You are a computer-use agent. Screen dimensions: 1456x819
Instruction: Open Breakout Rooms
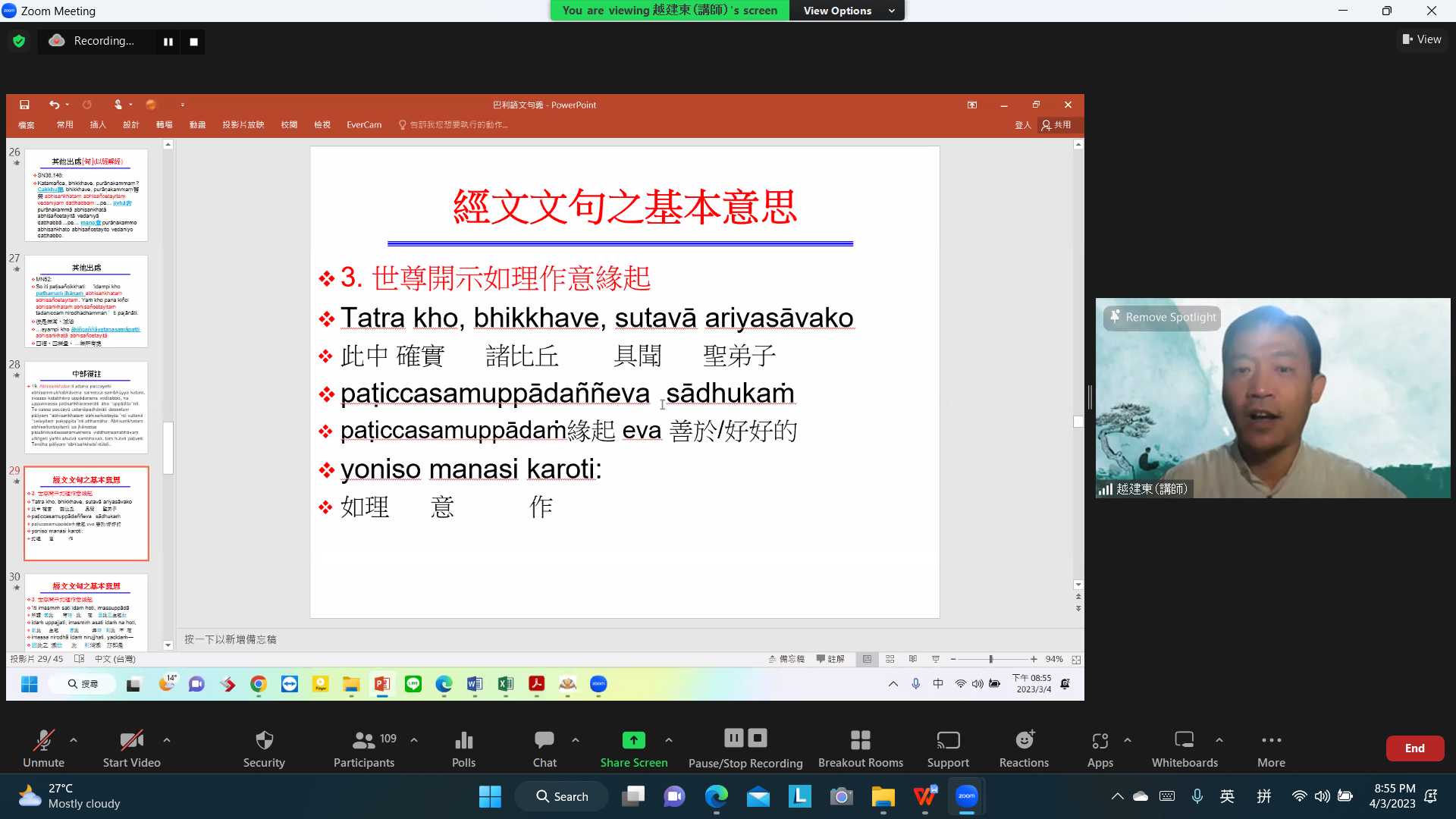pyautogui.click(x=860, y=740)
